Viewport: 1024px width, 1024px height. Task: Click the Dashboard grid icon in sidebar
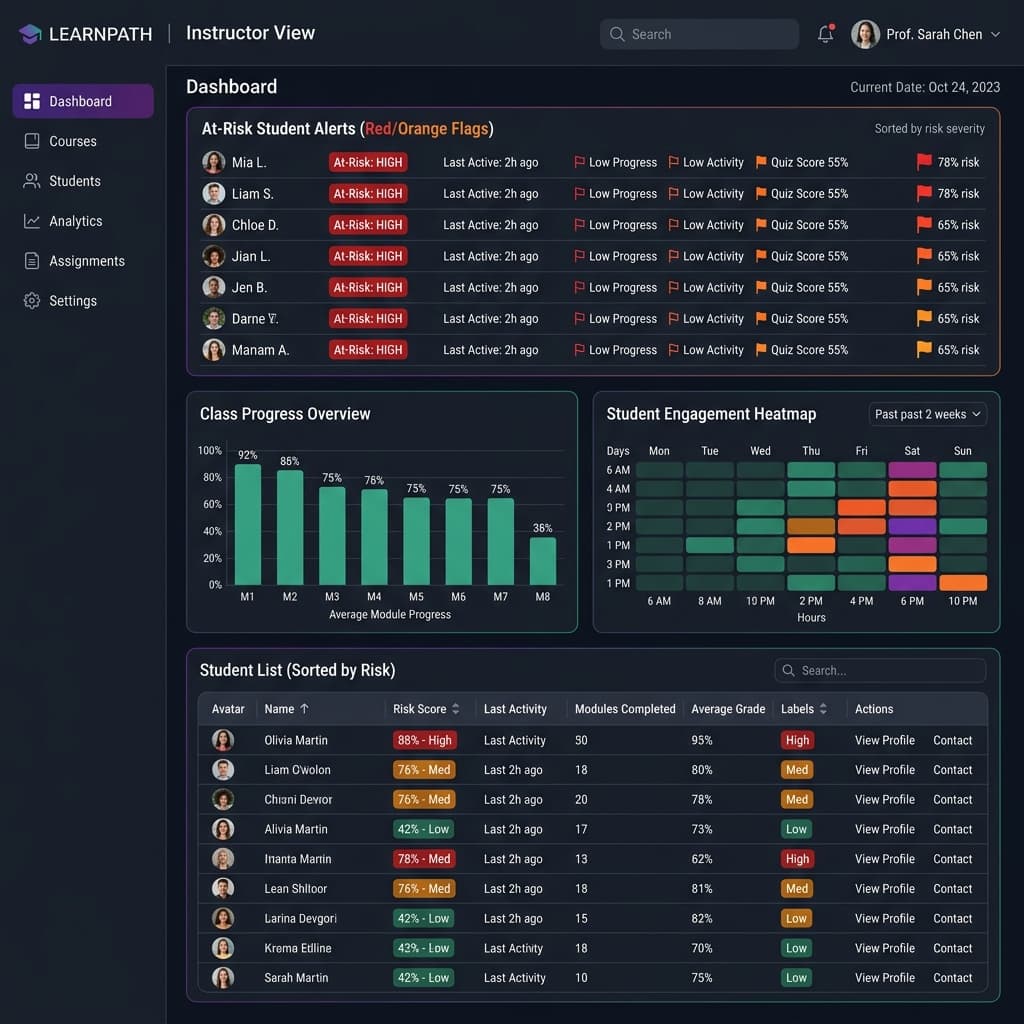click(32, 101)
